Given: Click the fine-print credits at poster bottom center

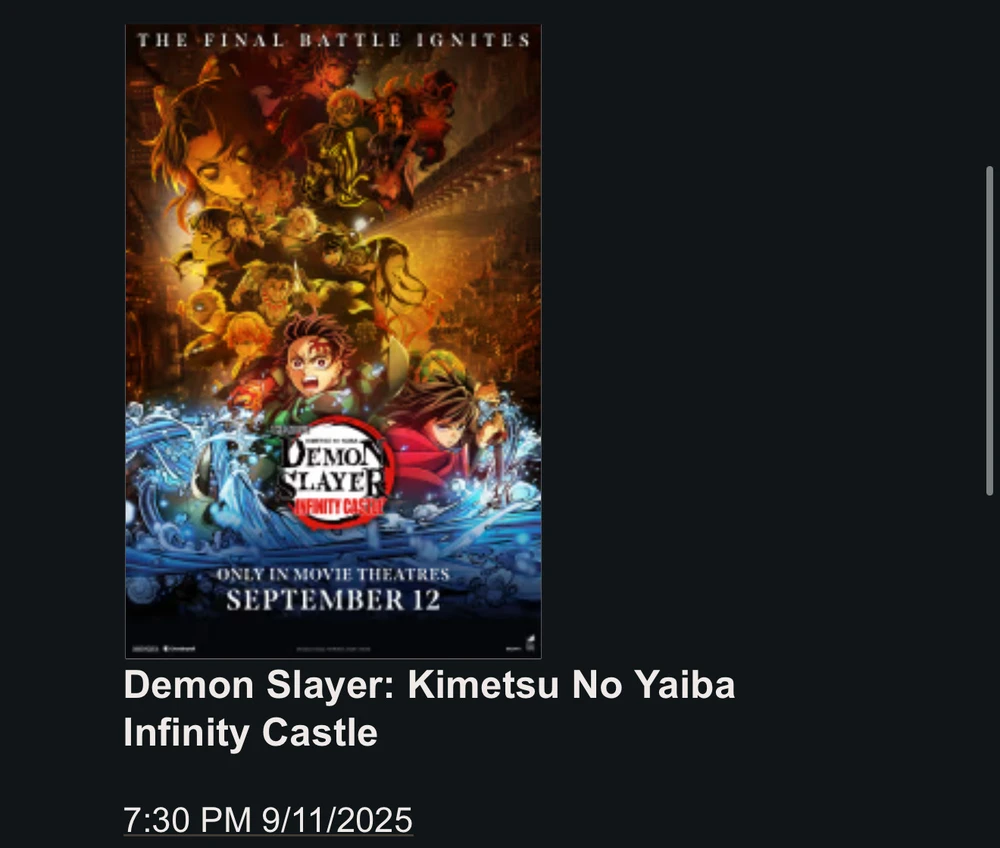Looking at the screenshot, I should point(334,649).
